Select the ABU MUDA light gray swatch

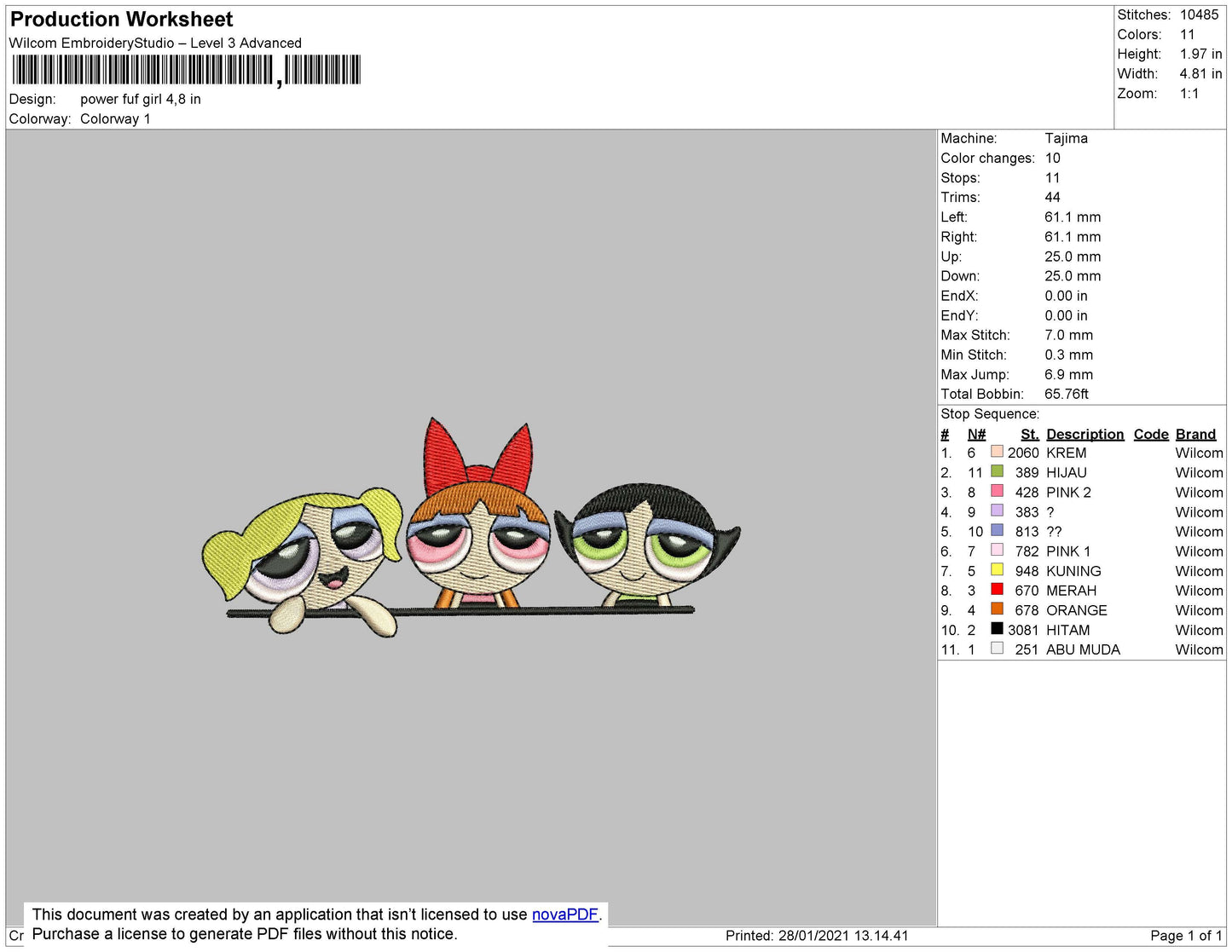point(997,648)
